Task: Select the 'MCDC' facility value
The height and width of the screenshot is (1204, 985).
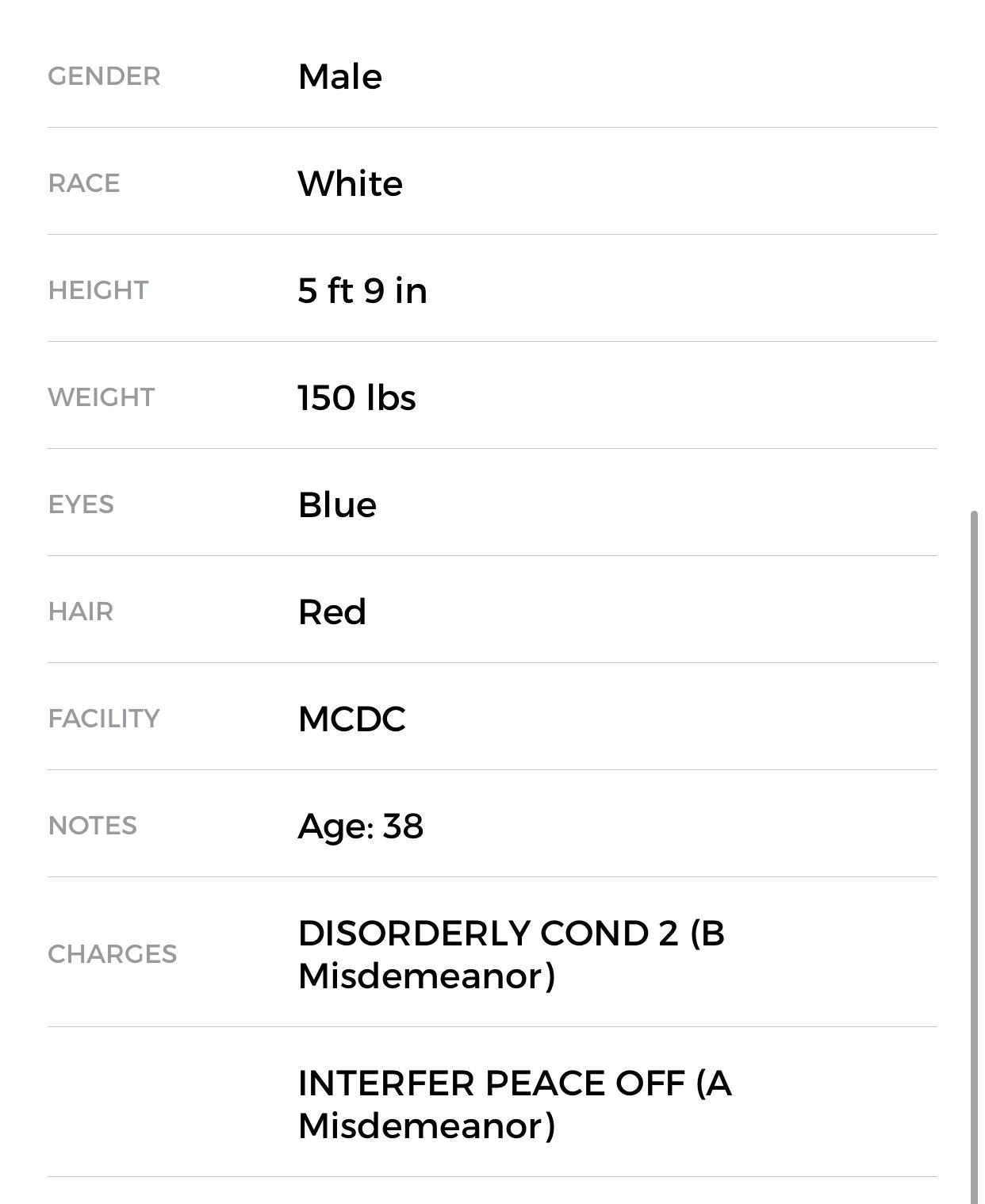Action: (x=351, y=719)
